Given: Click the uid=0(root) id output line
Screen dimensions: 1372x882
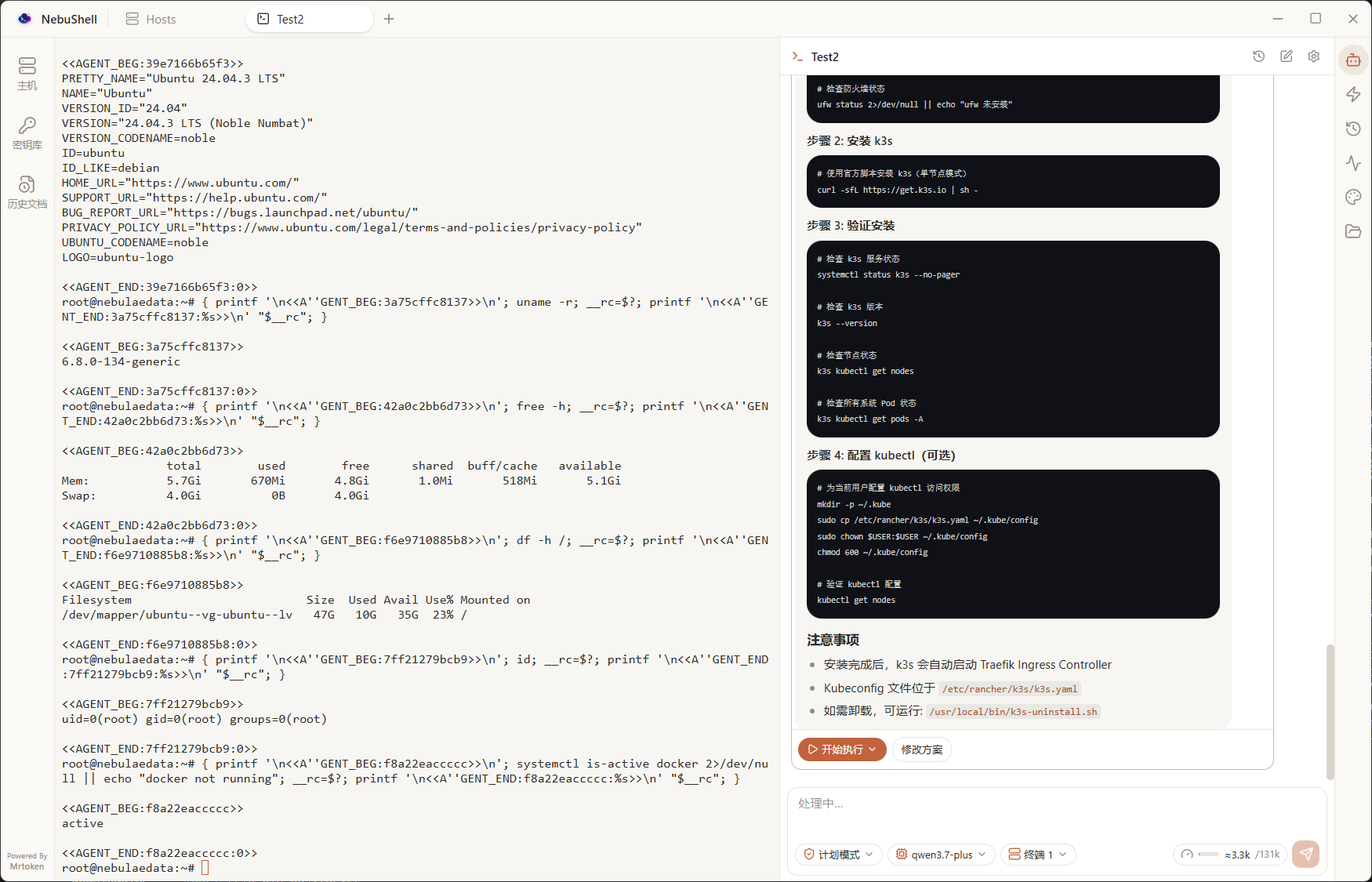Looking at the screenshot, I should (x=194, y=719).
